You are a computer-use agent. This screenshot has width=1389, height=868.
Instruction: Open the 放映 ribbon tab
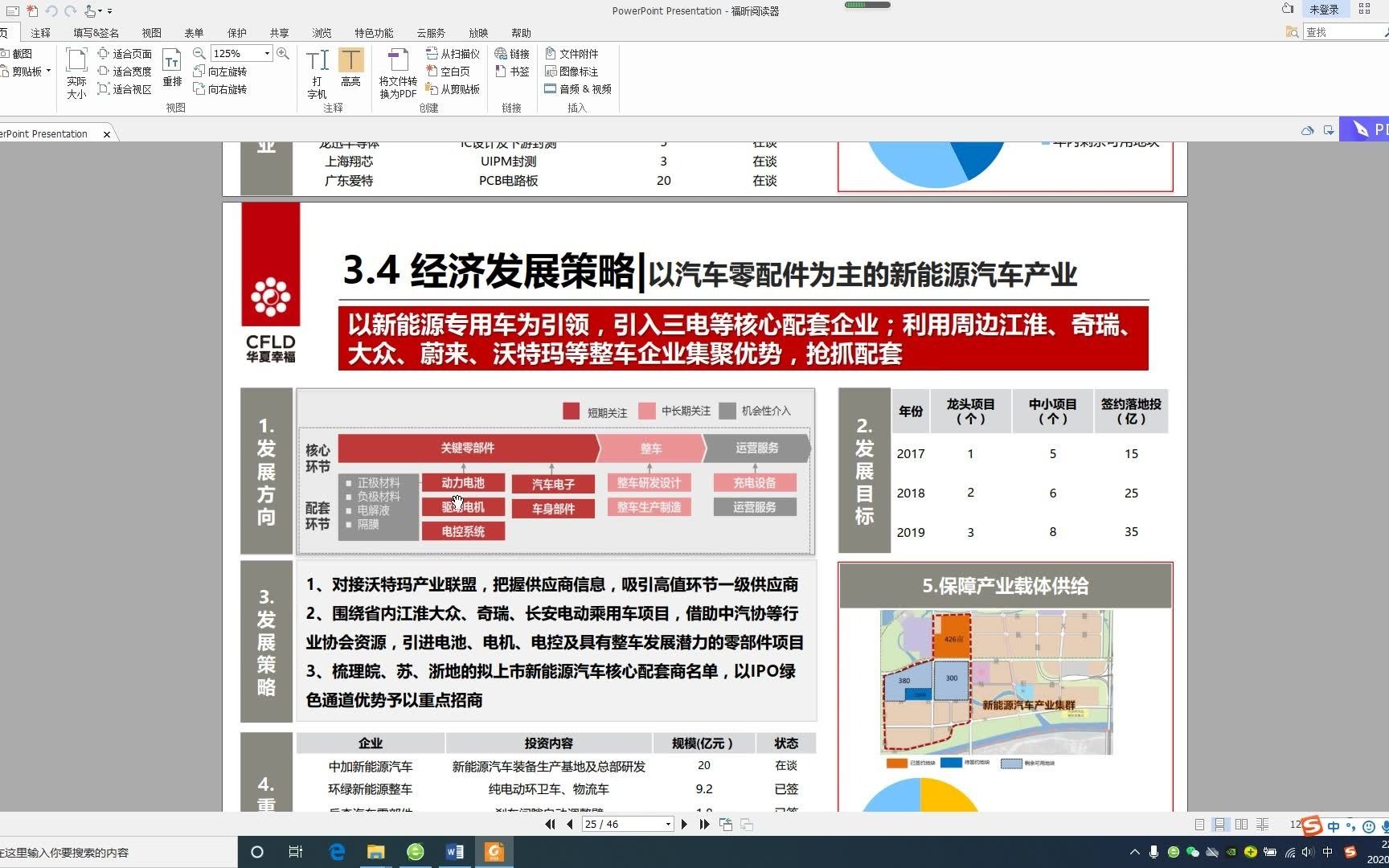pos(478,33)
